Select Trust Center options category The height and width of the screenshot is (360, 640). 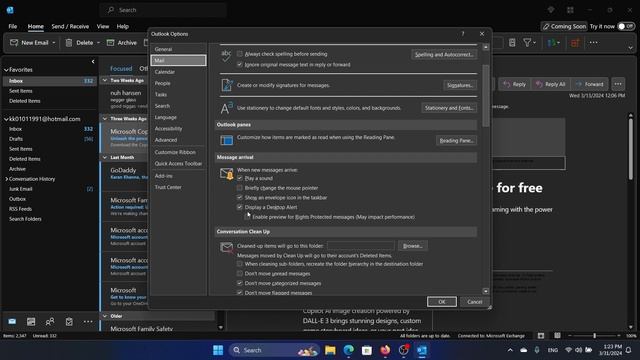(x=178, y=187)
